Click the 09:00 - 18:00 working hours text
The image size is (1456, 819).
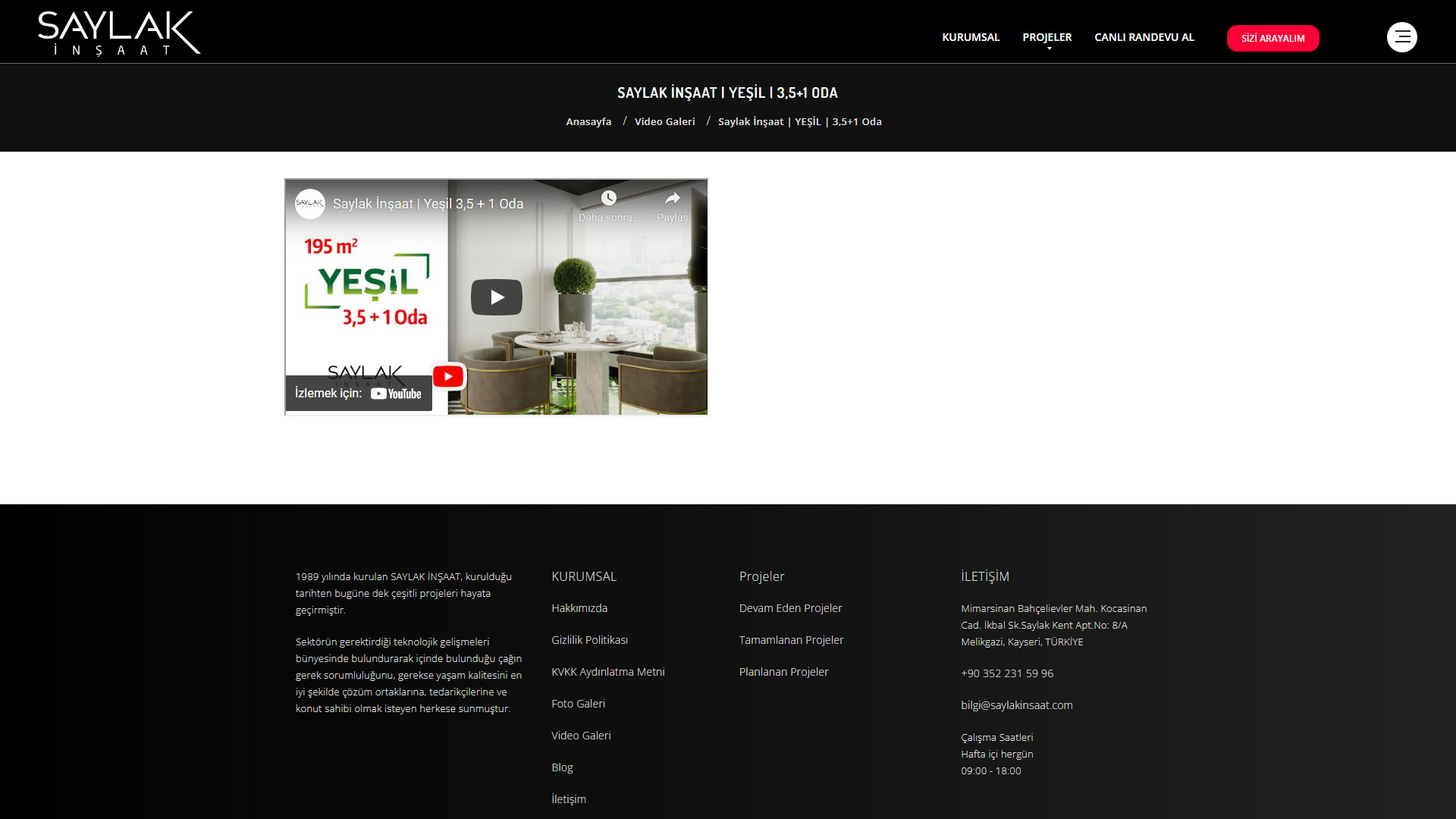tap(990, 770)
